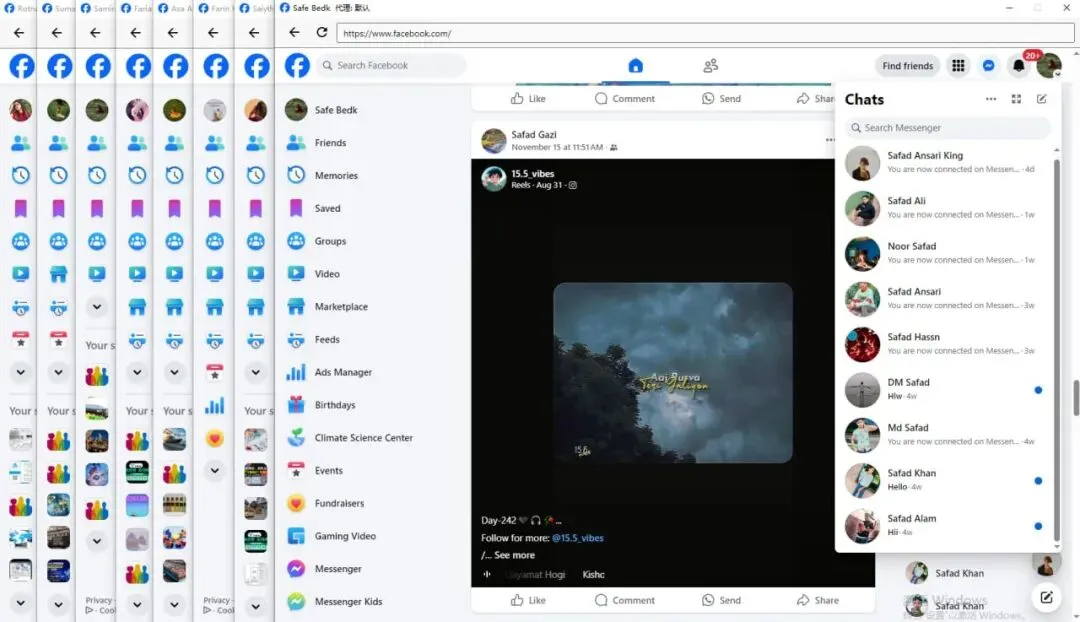This screenshot has width=1080, height=622.
Task: Compose a new message in the Chats panel
Action: (x=1042, y=99)
